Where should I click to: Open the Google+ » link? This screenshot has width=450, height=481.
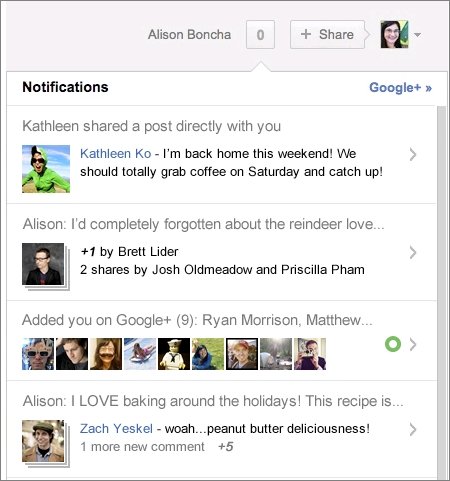point(400,87)
